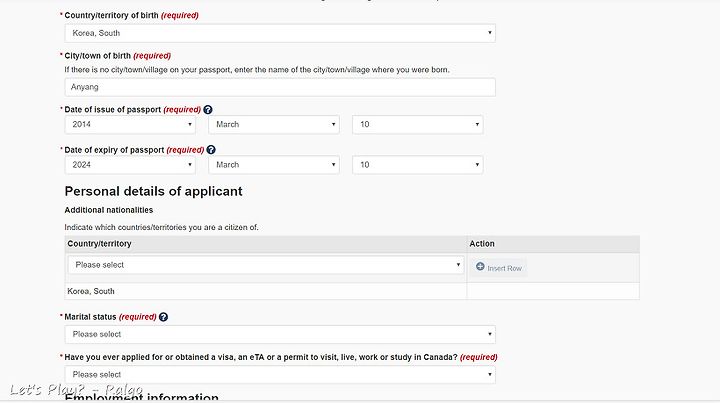Open passport issue month dropdown

tap(274, 124)
